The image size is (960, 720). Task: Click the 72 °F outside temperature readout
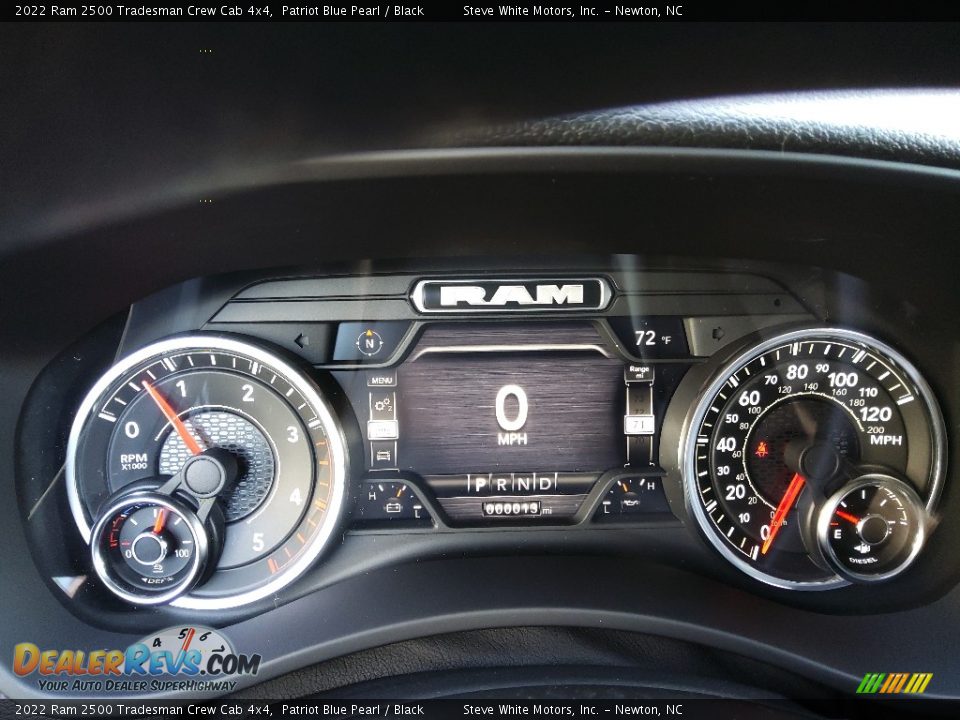pyautogui.click(x=653, y=338)
